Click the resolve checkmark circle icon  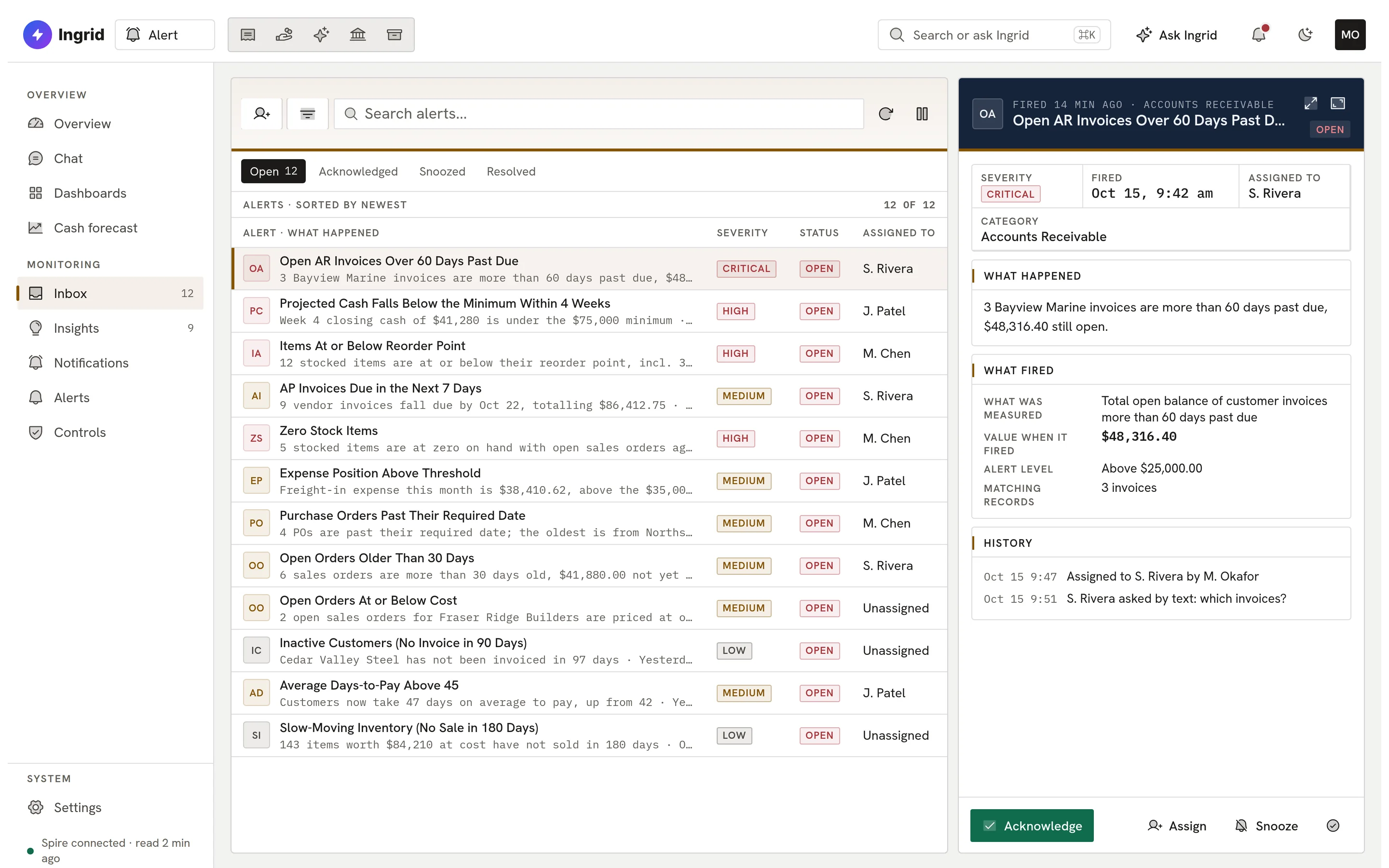click(x=1333, y=826)
